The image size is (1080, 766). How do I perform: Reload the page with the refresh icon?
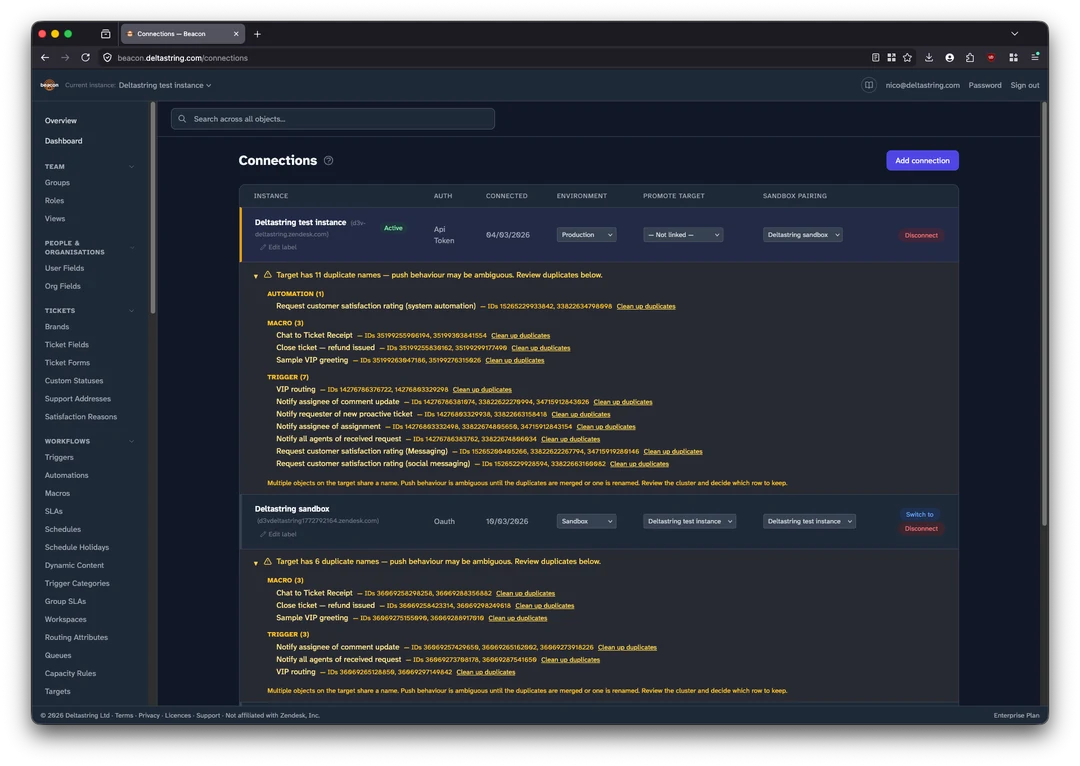[x=85, y=58]
